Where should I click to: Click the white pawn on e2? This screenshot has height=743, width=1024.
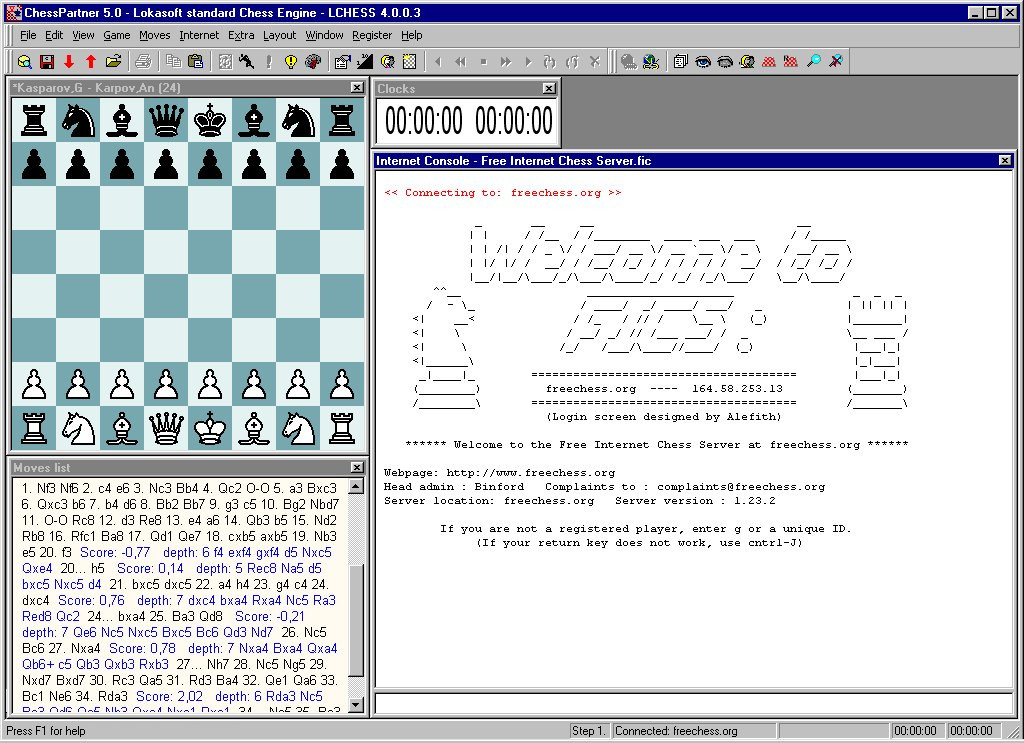click(210, 384)
